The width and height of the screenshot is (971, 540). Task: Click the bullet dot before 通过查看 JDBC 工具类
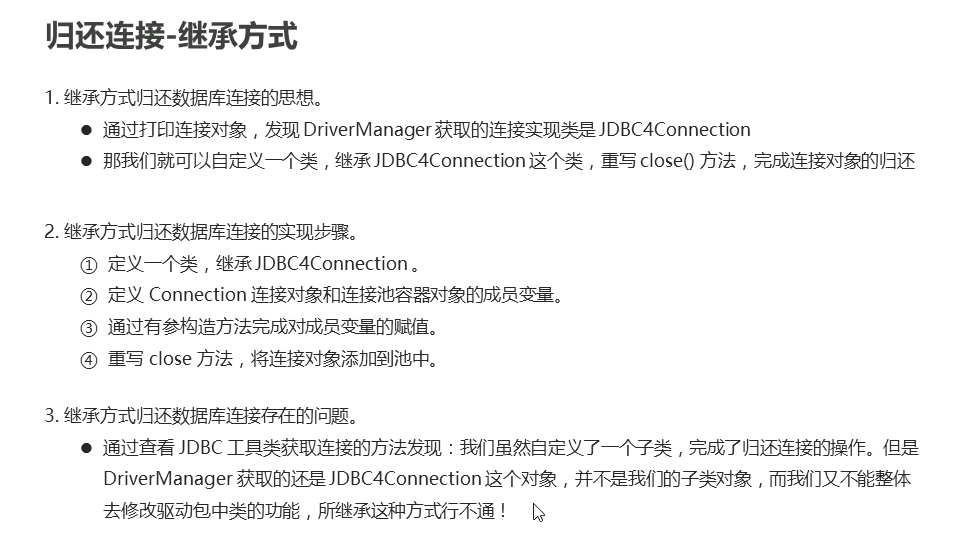[x=87, y=448]
